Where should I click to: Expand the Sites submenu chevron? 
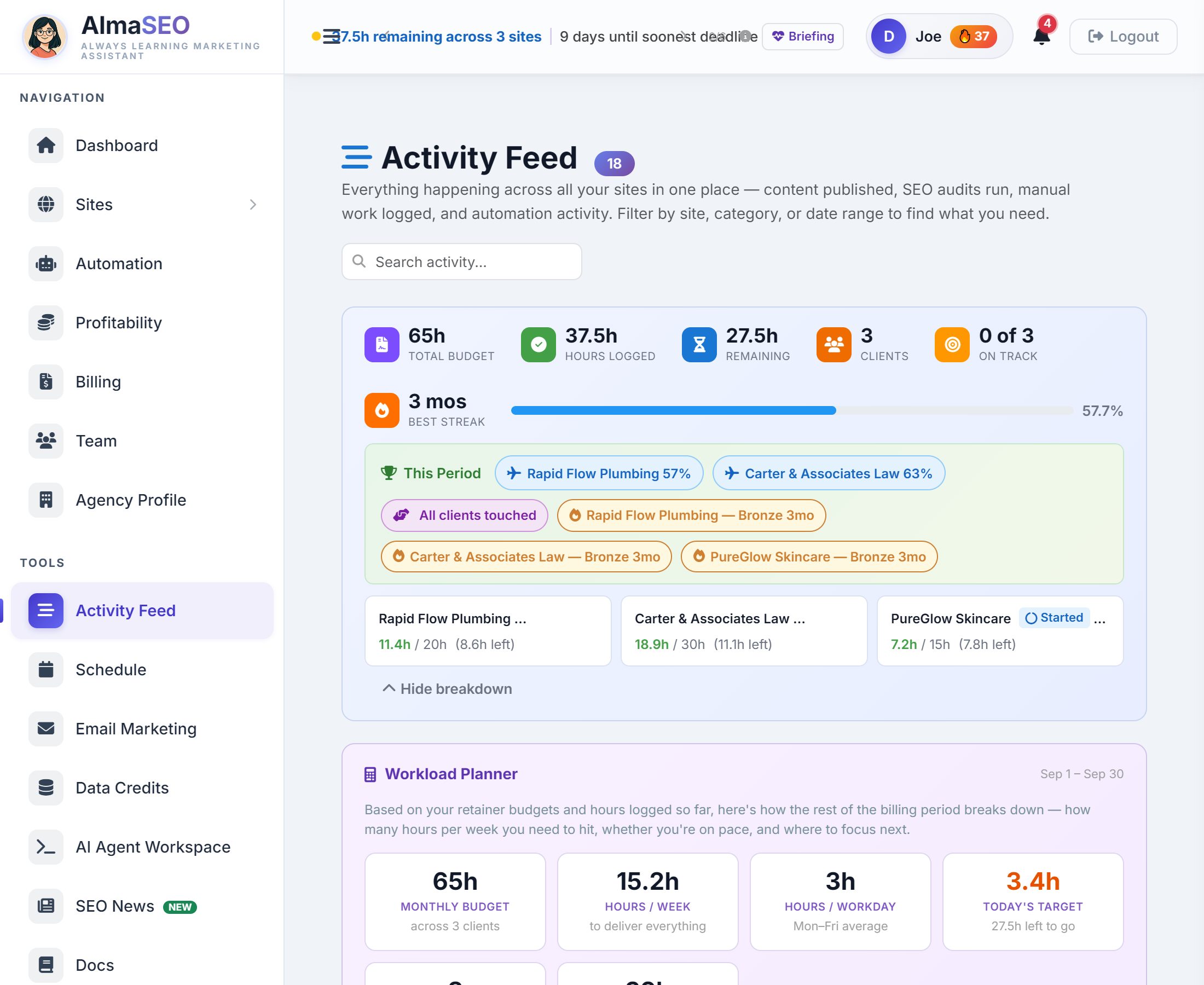coord(253,205)
